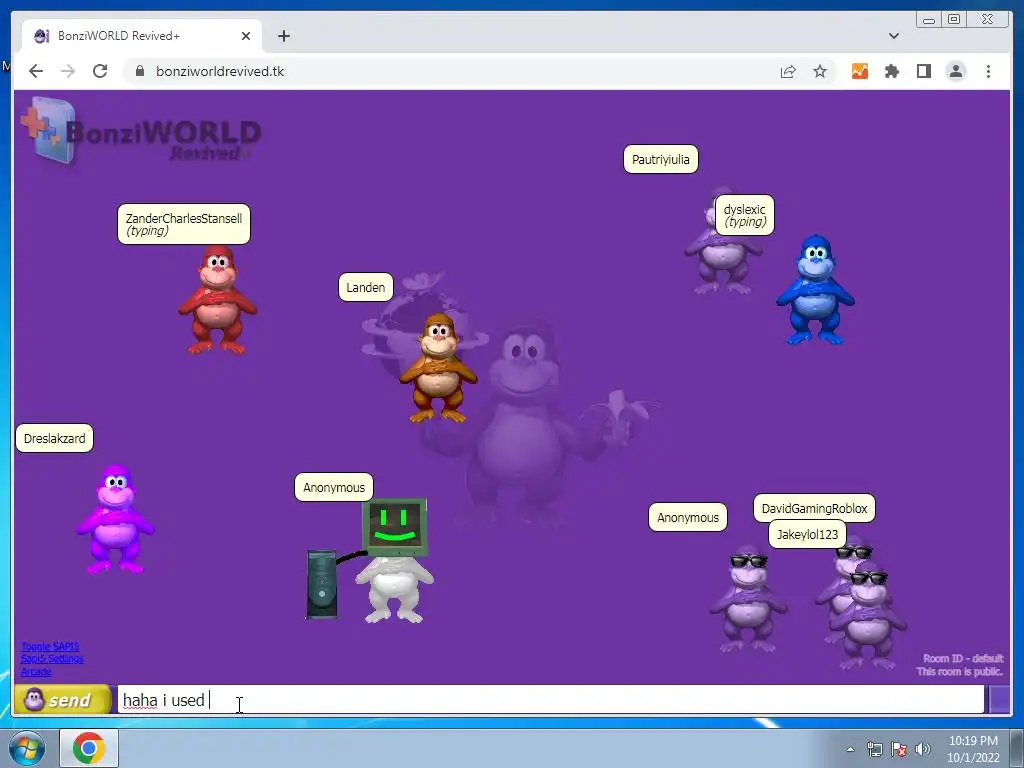Click the dyslexic typing bubble
1024x768 pixels.
coord(744,215)
